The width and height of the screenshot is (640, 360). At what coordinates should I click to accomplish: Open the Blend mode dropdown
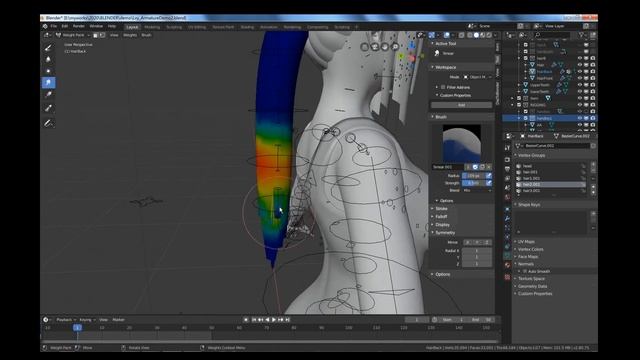477,190
